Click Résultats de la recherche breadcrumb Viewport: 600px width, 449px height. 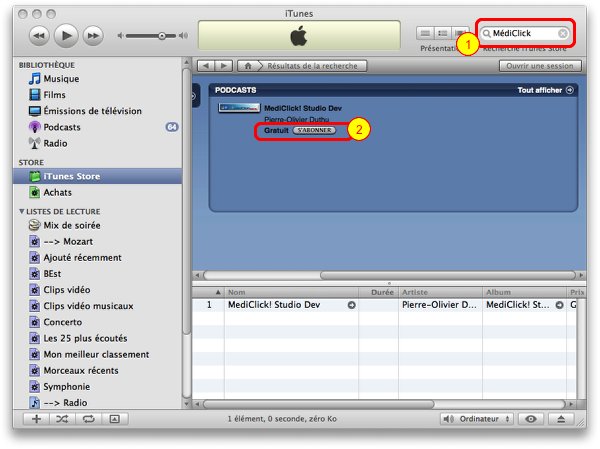pyautogui.click(x=312, y=66)
